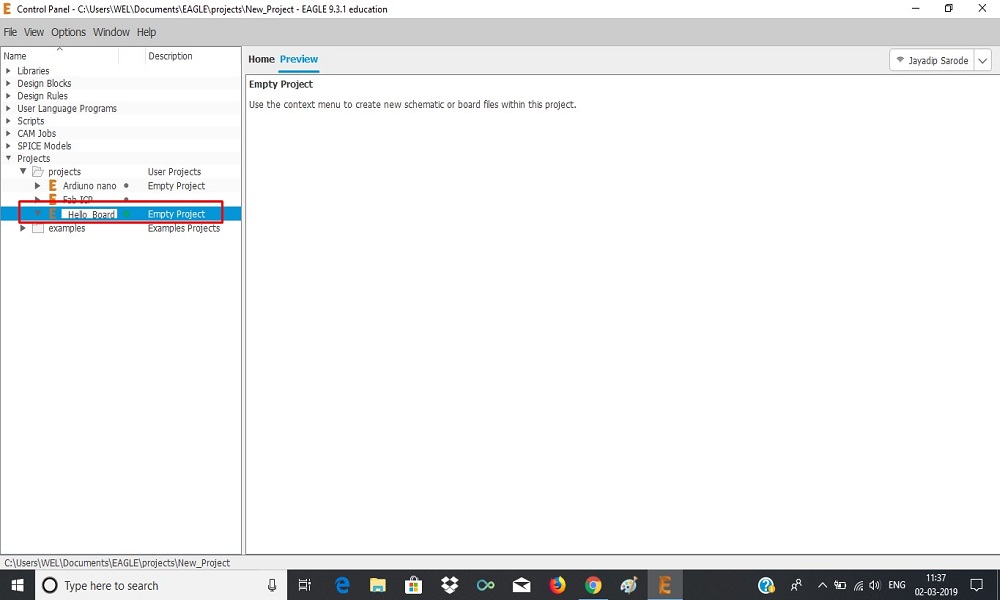The height and width of the screenshot is (600, 1000).
Task: Click the Cortana circle icon in search box
Action: tap(50, 585)
